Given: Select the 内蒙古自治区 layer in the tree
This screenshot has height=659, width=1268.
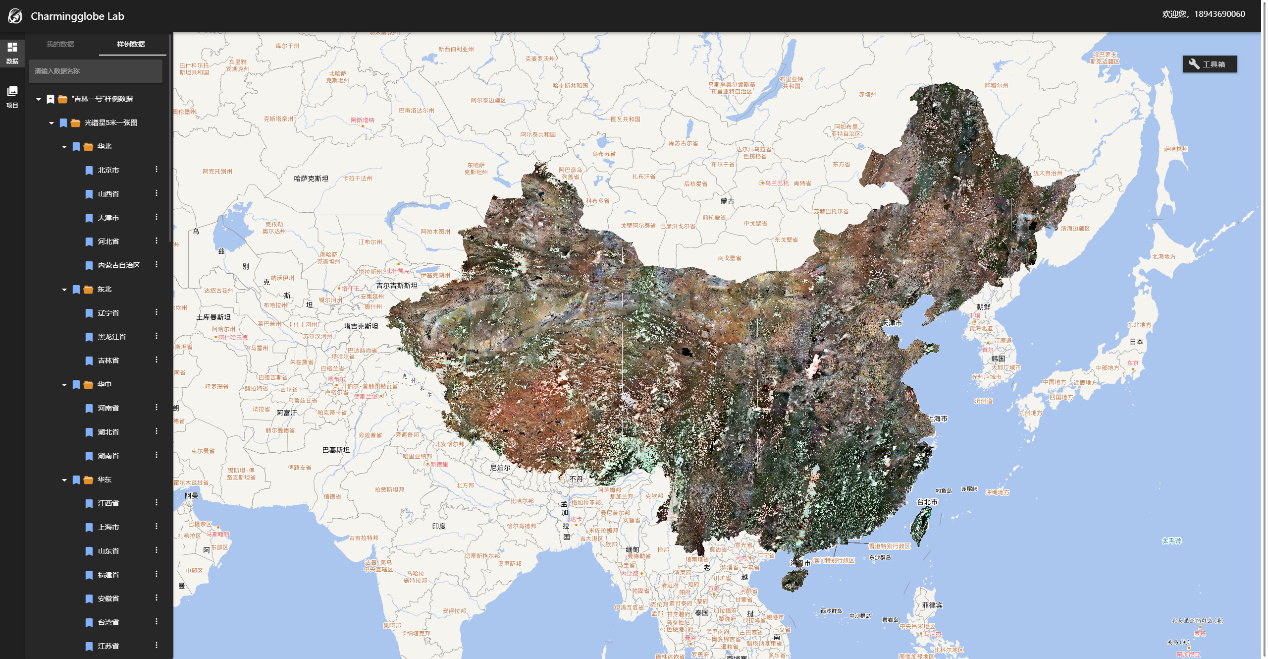Looking at the screenshot, I should (x=118, y=265).
